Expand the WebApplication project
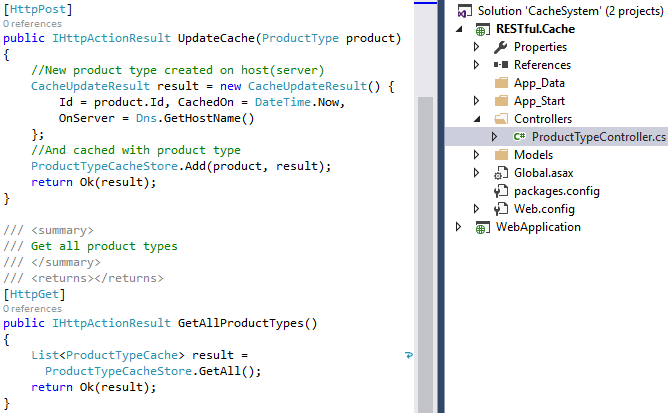Viewport: 668px width, 413px height. click(459, 227)
